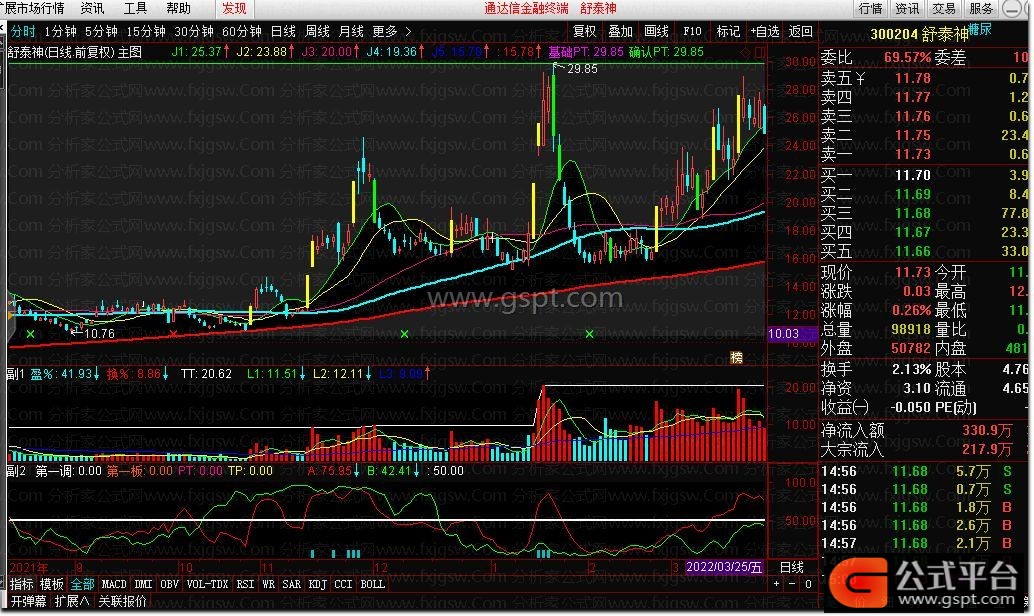Select the 全部 indicator tab
1034x616 pixels.
pos(82,584)
